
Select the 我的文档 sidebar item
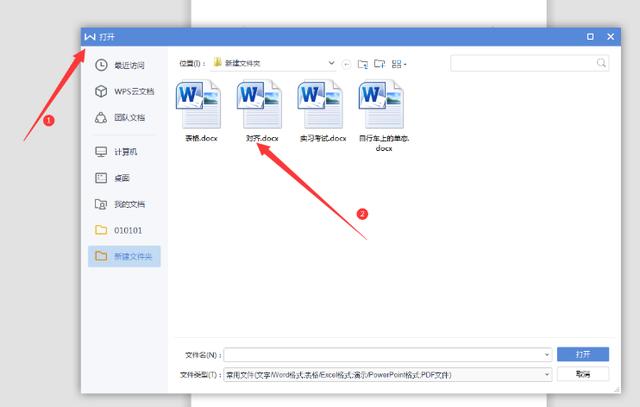120,204
